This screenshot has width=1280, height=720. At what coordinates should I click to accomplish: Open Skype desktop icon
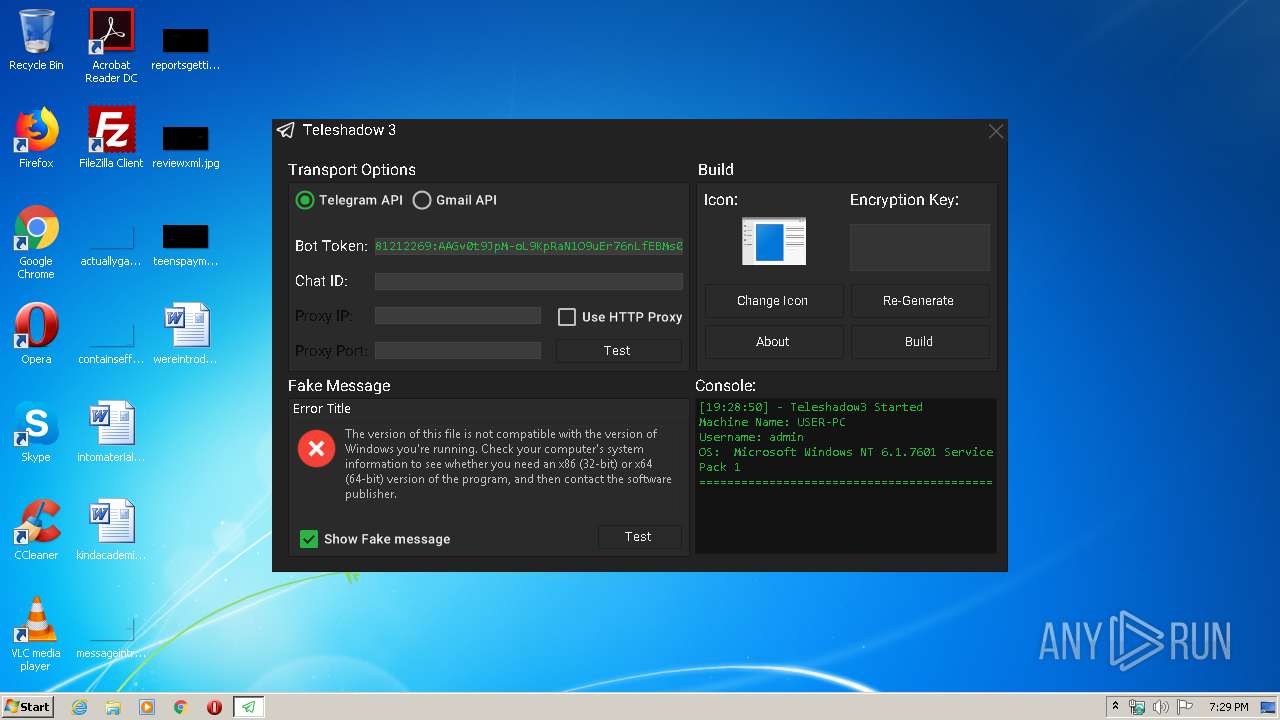[x=36, y=432]
